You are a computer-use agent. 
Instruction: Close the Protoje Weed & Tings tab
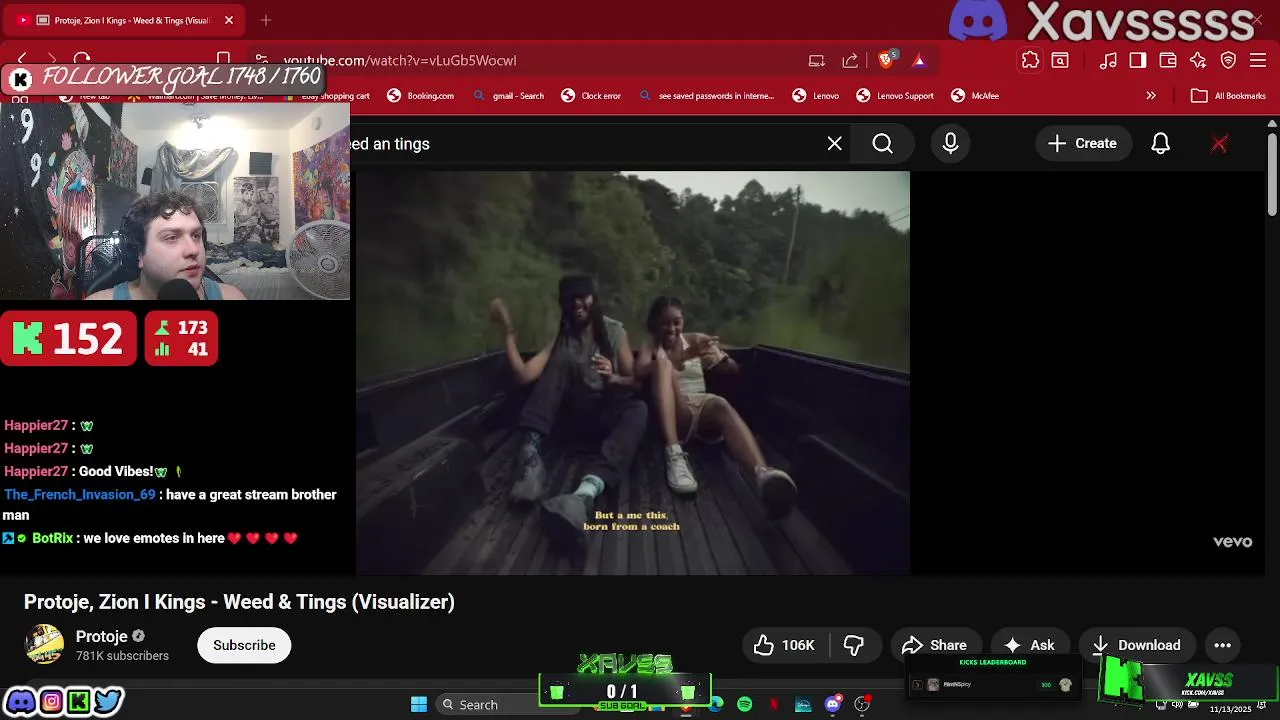(229, 20)
